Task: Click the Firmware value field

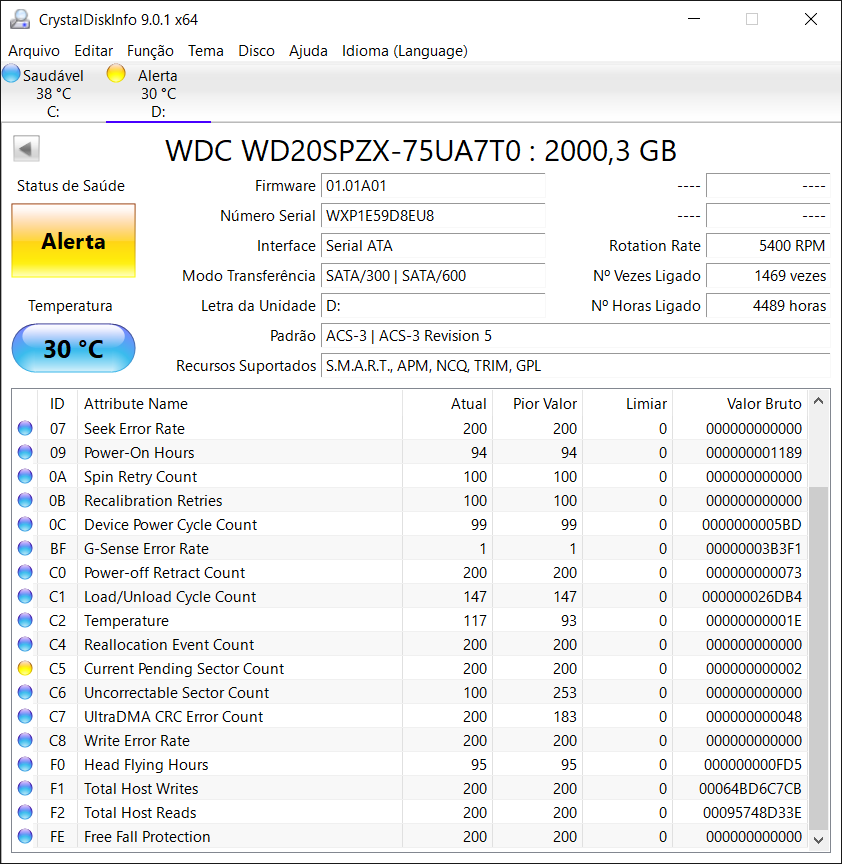Action: [x=433, y=186]
